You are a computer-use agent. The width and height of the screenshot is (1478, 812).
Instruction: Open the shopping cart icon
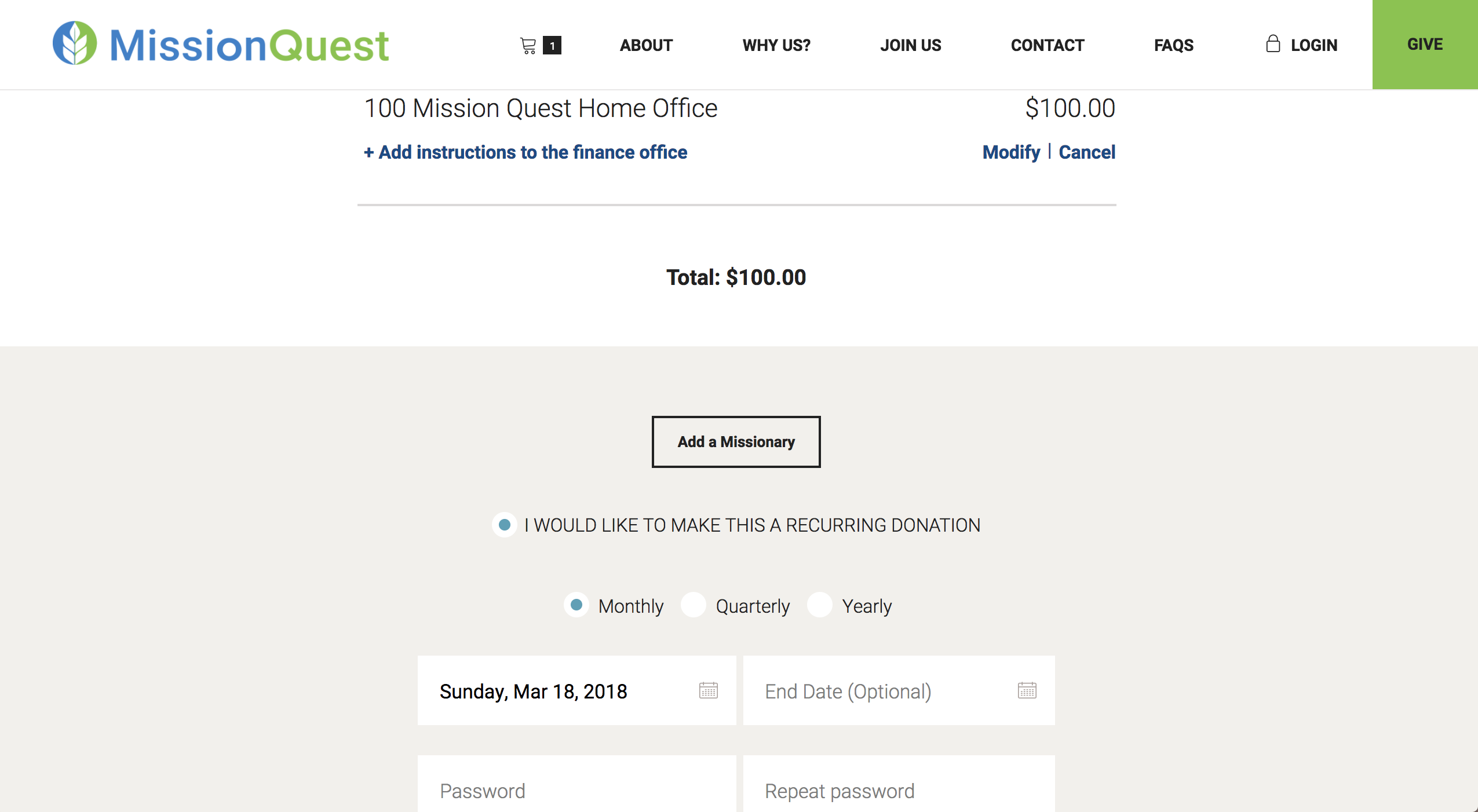[x=528, y=45]
